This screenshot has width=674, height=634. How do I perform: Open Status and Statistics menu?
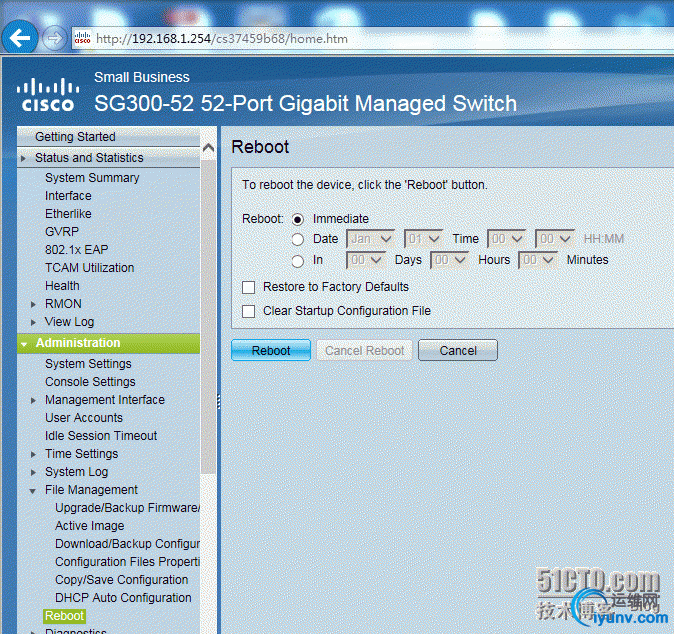89,158
